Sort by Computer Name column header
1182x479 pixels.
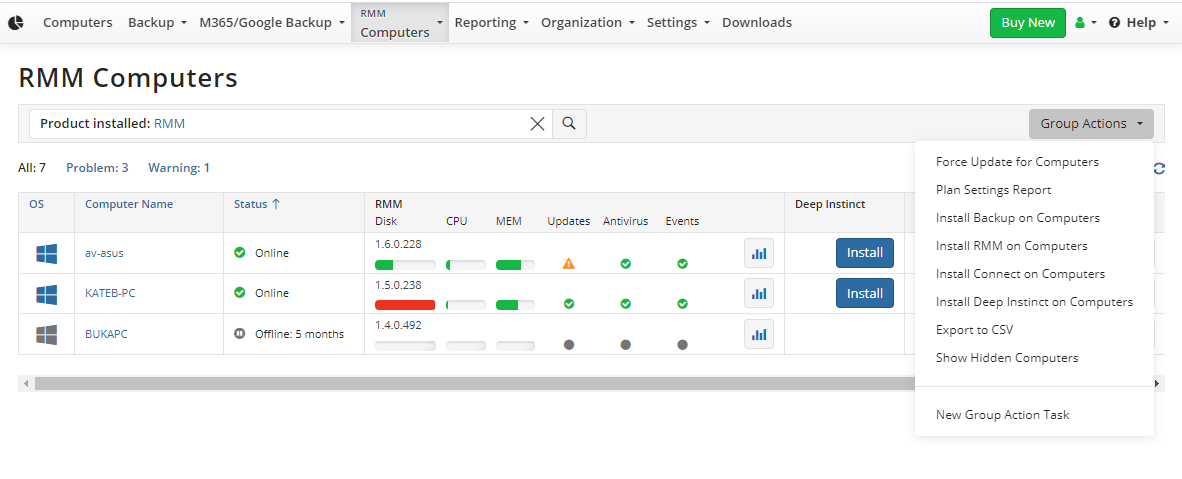point(129,204)
